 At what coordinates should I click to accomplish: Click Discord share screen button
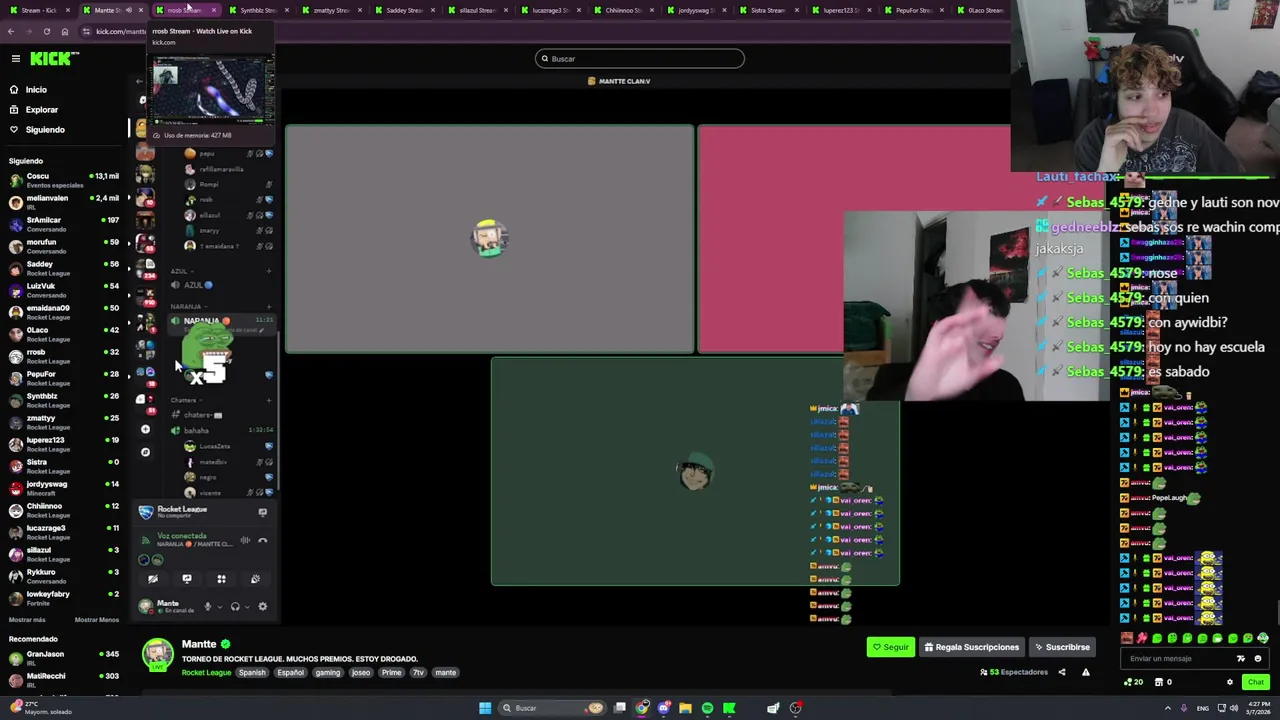tap(187, 579)
